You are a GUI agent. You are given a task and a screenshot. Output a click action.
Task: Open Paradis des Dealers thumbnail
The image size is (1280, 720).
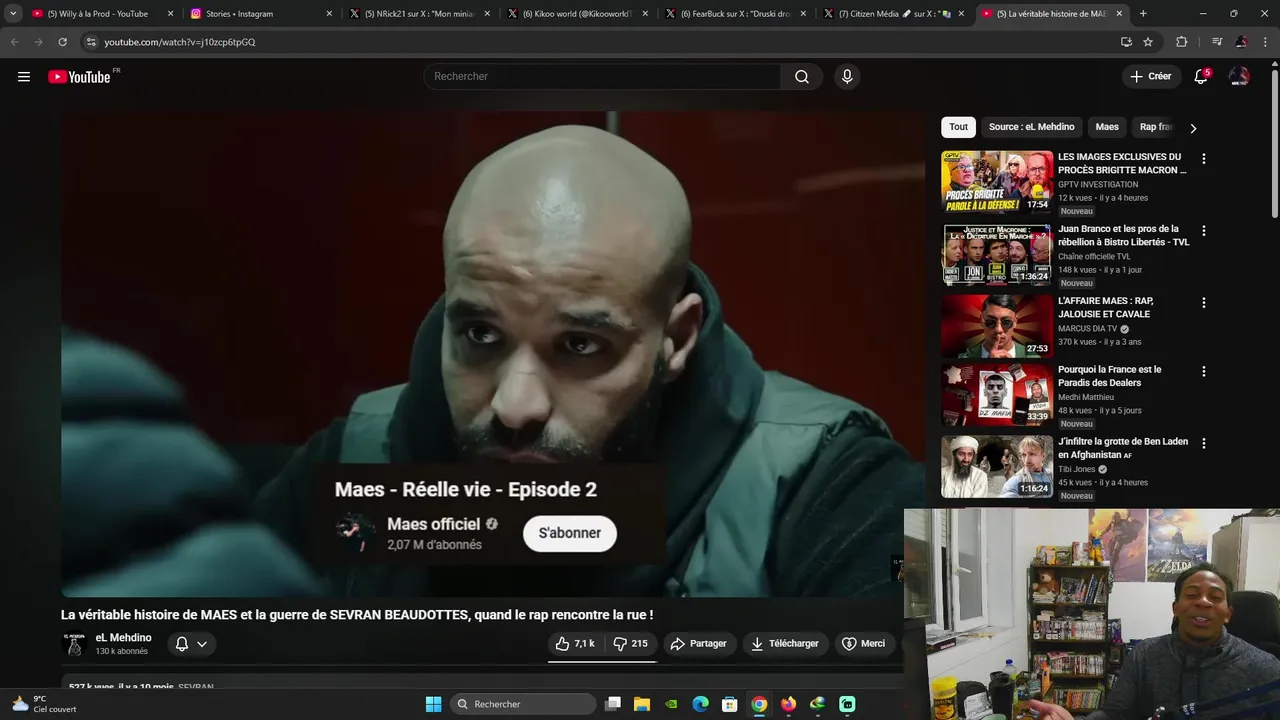997,395
